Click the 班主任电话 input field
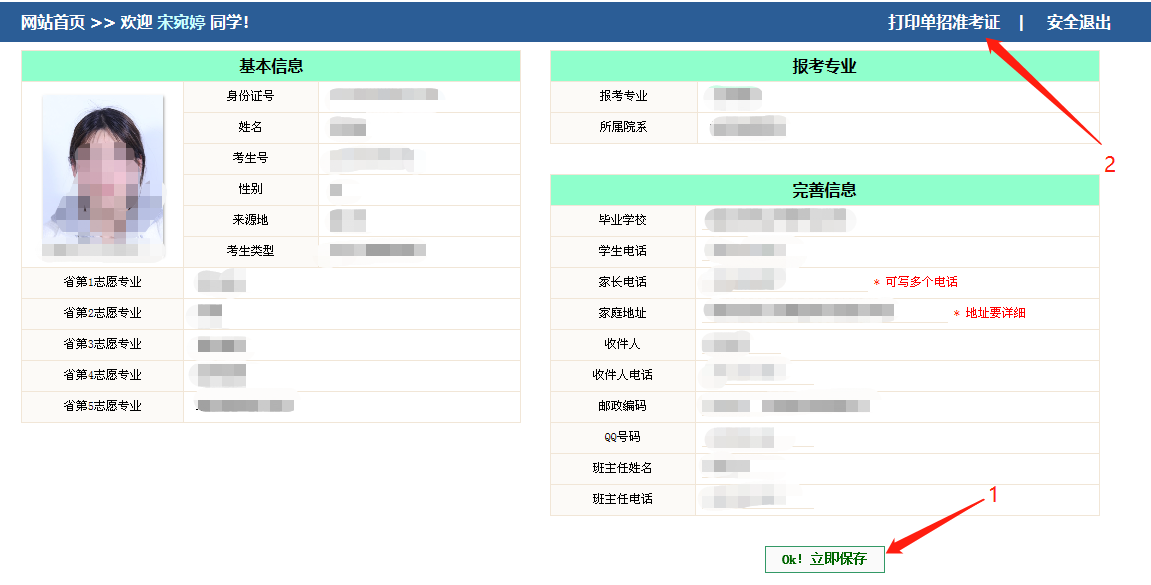1151x585 pixels. point(760,499)
